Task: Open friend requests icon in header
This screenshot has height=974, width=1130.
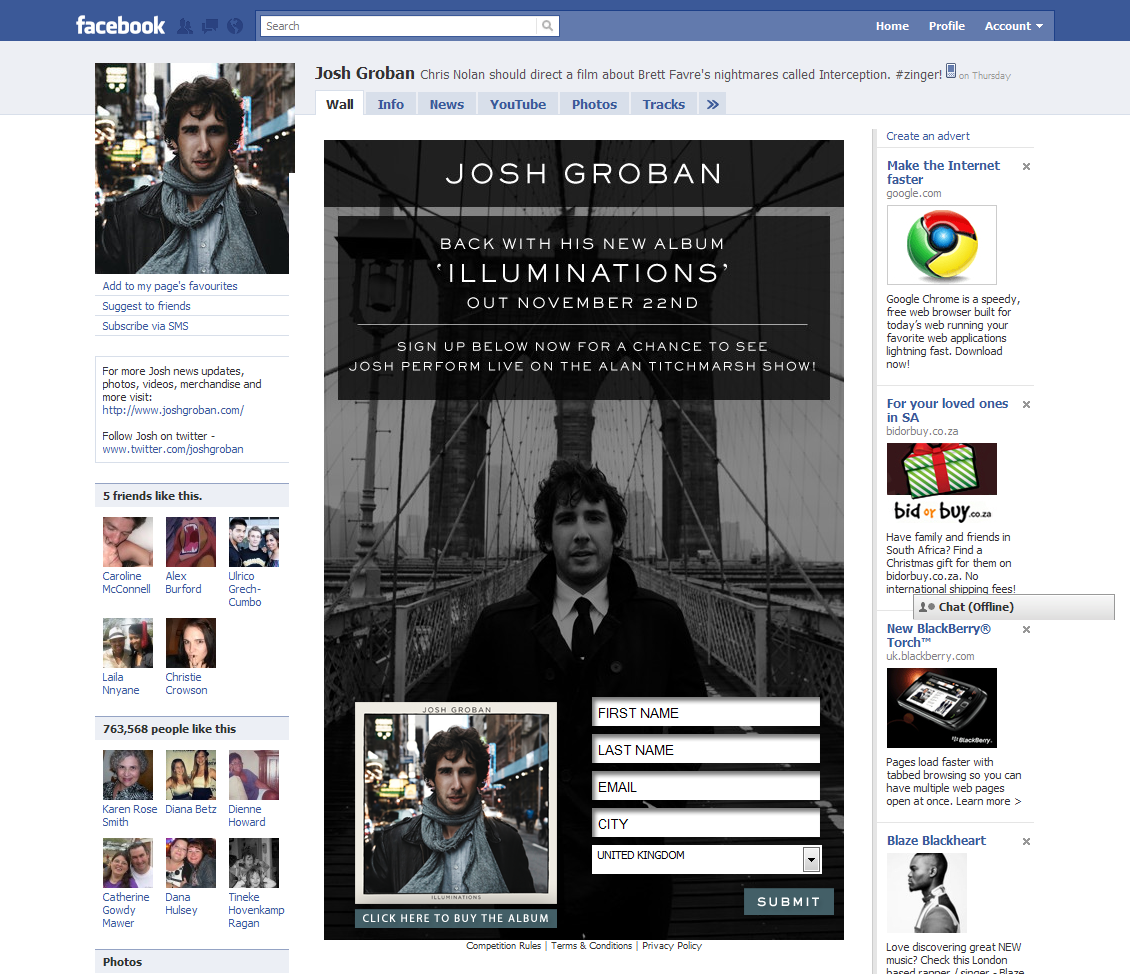Action: point(185,27)
